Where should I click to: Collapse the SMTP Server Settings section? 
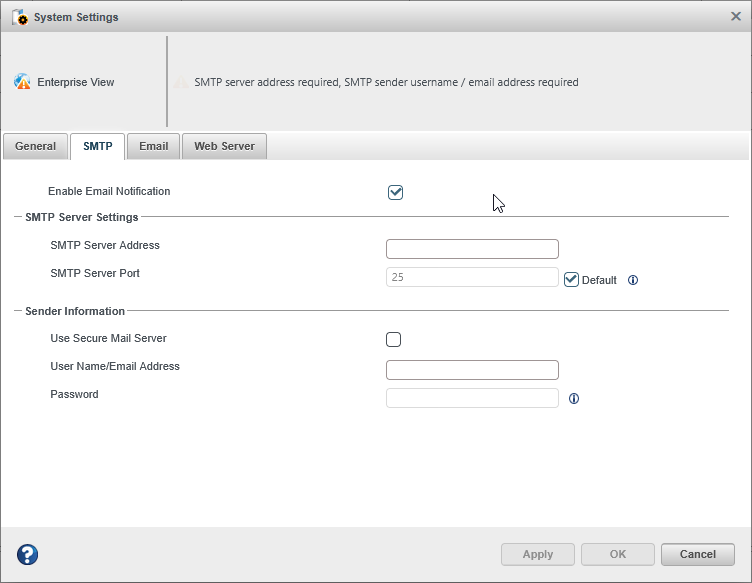tap(17, 217)
